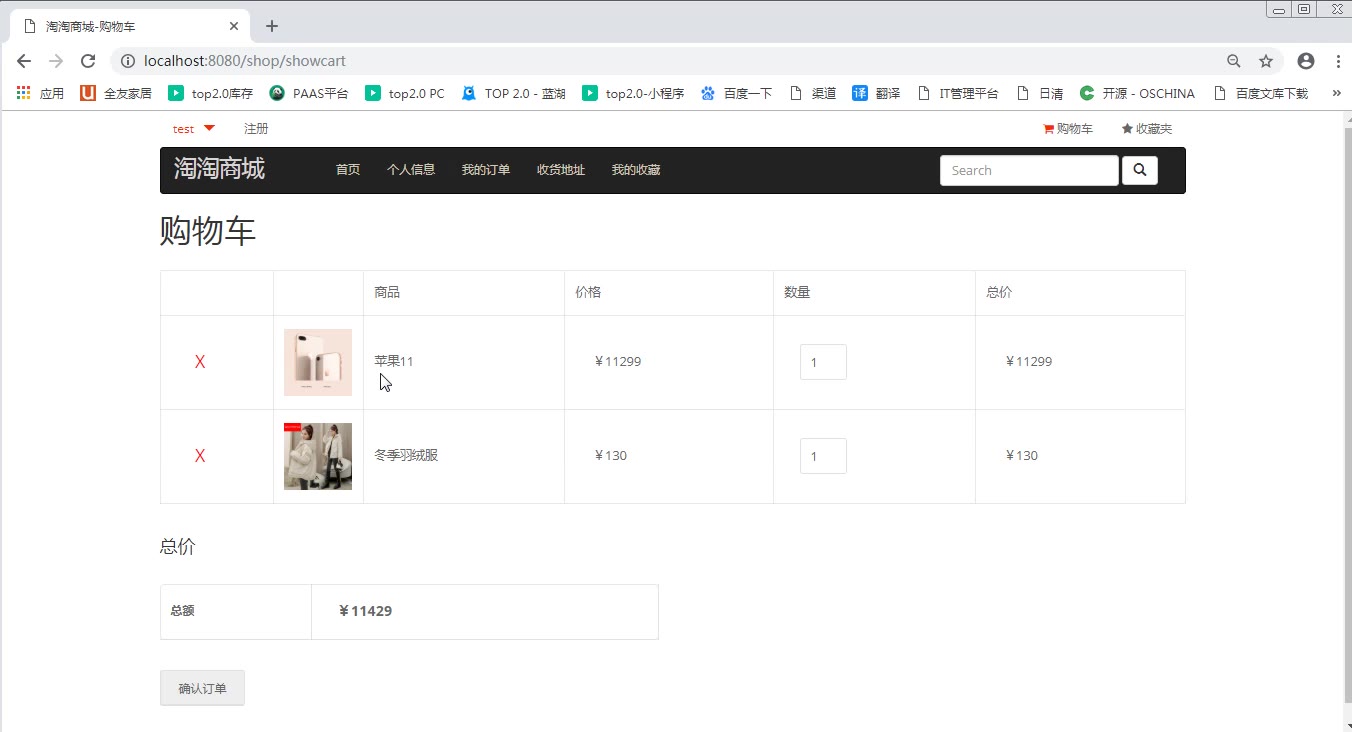This screenshot has height=732, width=1352.
Task: Remove 苹果11 with the red X
Action: [x=200, y=362]
